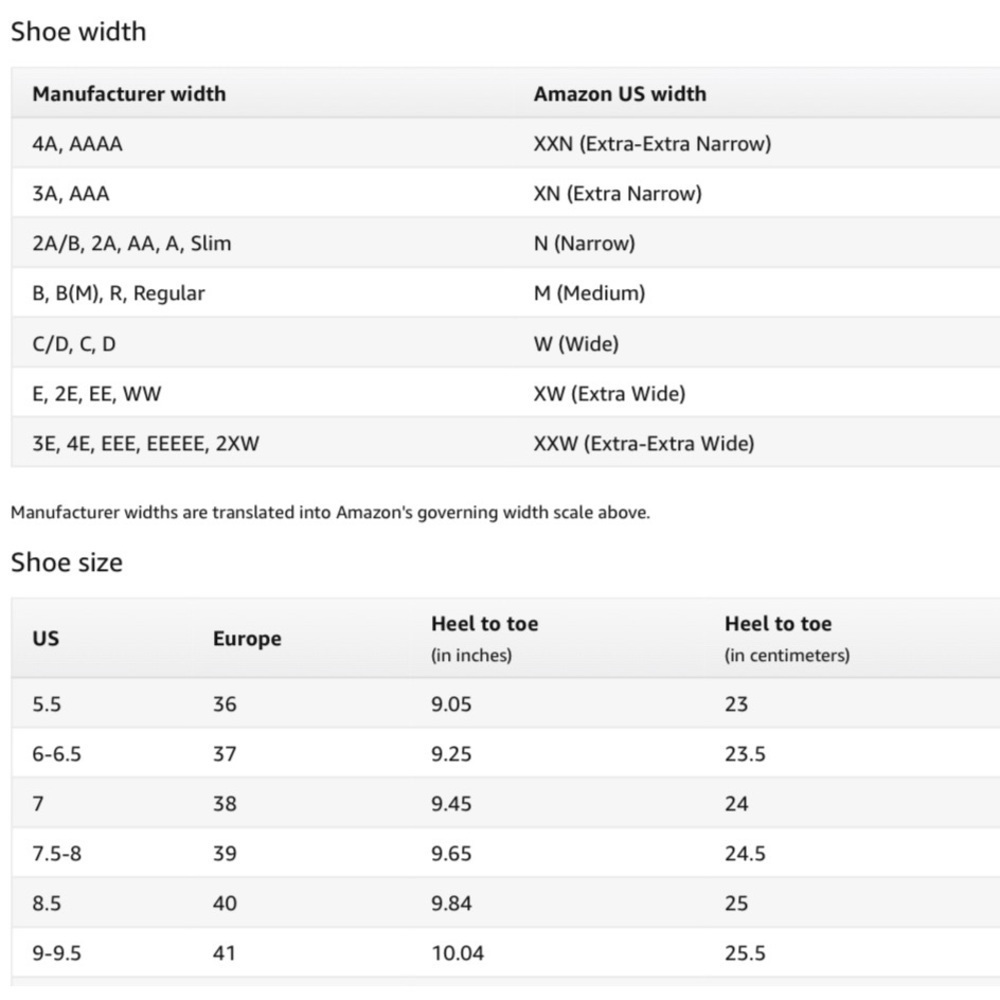The height and width of the screenshot is (1000, 1000).
Task: Click the "Europe" size column header
Action: (246, 639)
